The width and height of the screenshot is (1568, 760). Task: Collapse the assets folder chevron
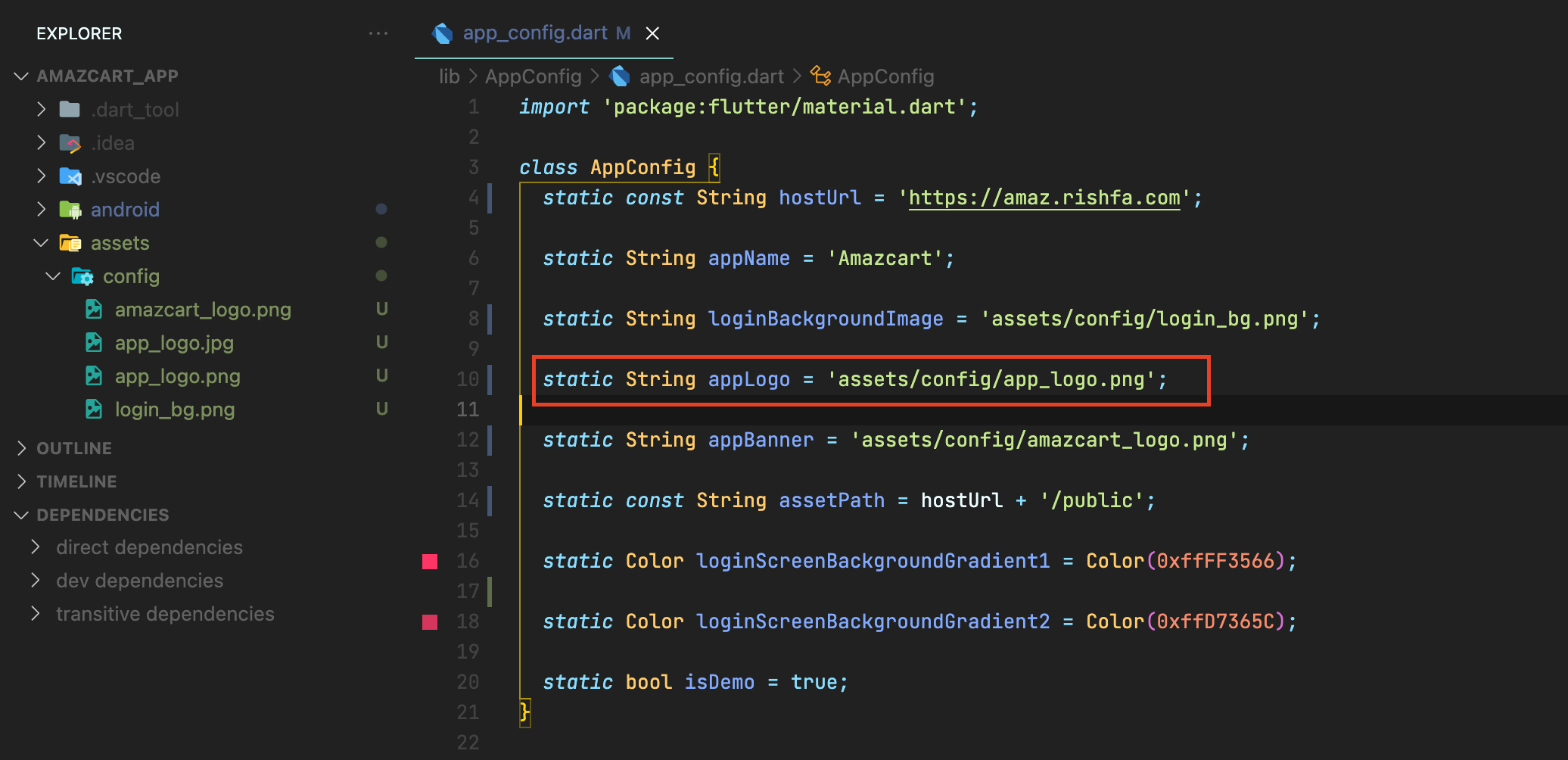(x=42, y=243)
